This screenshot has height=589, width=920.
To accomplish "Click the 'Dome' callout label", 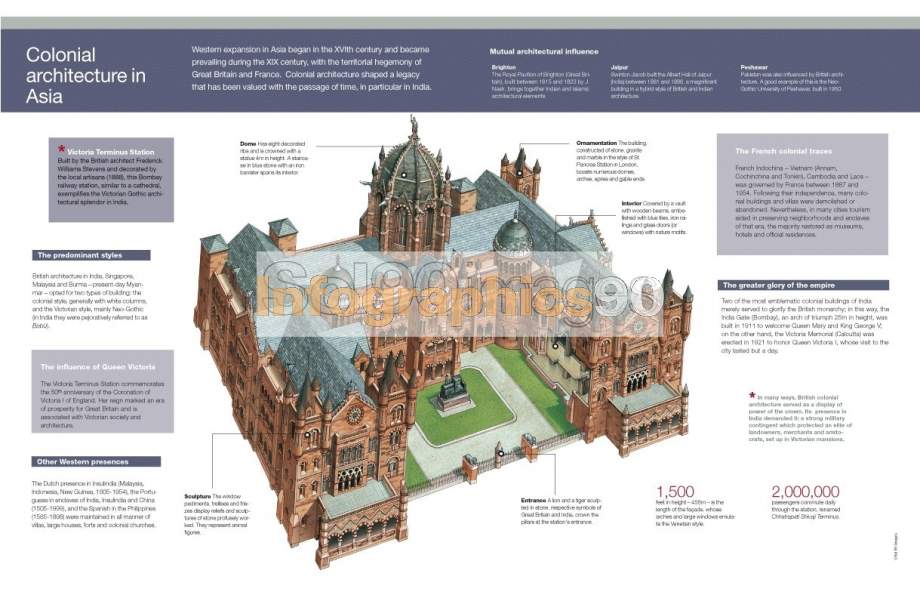I will (248, 144).
